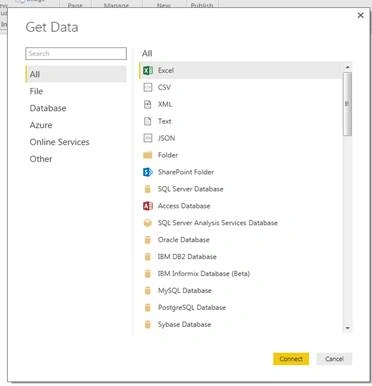This screenshot has width=372, height=386.
Task: Choose the JSON text label
Action: coord(166,138)
